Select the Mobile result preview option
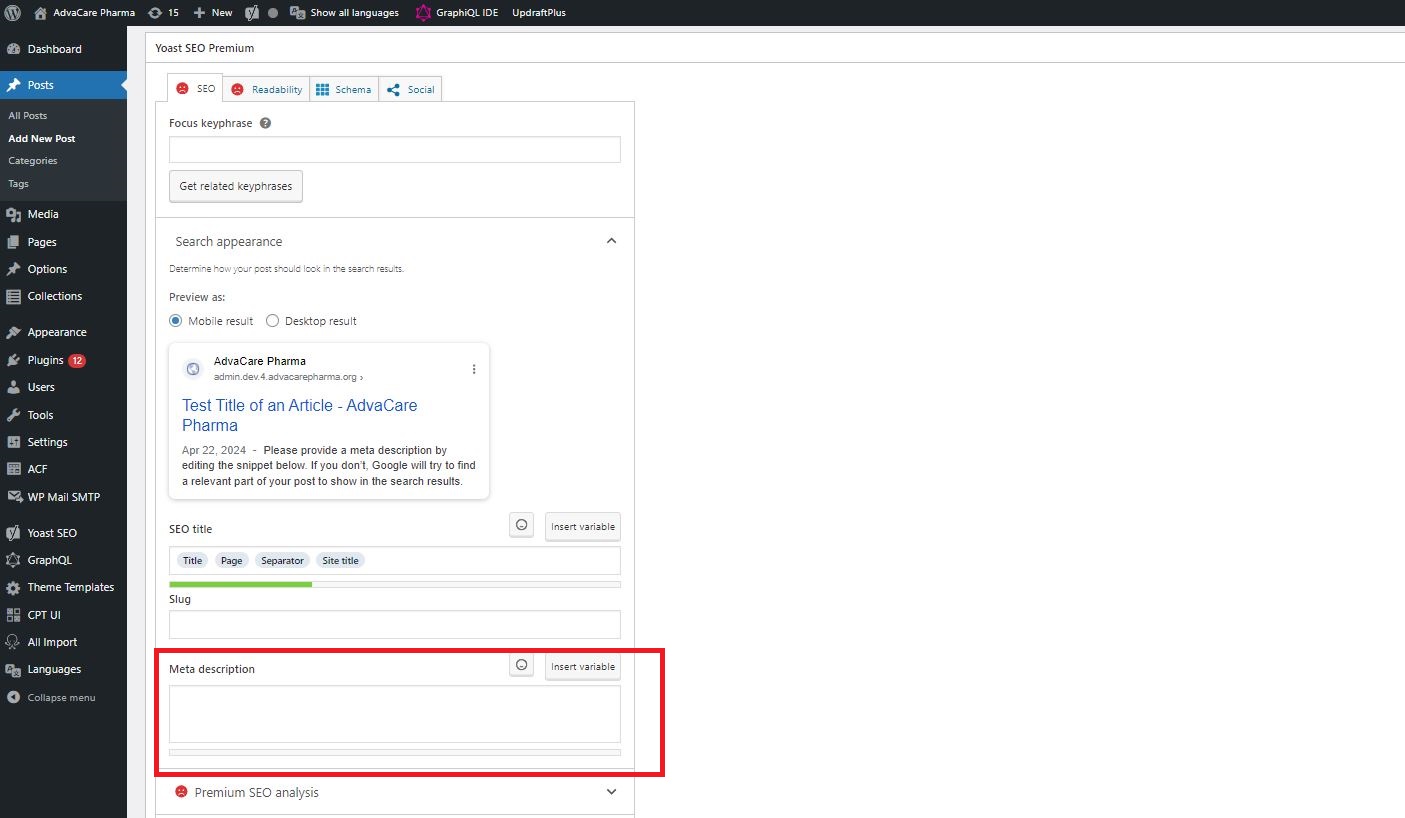Viewport: 1405px width, 818px height. [x=176, y=321]
